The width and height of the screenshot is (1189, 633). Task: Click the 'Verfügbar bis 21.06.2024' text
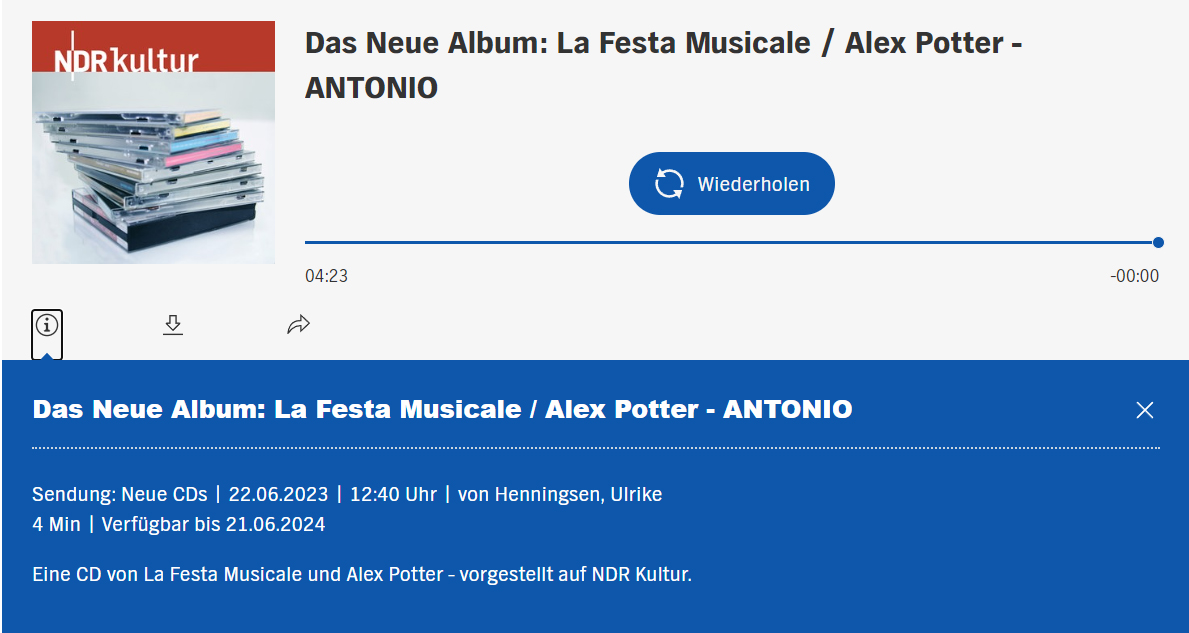(x=213, y=524)
